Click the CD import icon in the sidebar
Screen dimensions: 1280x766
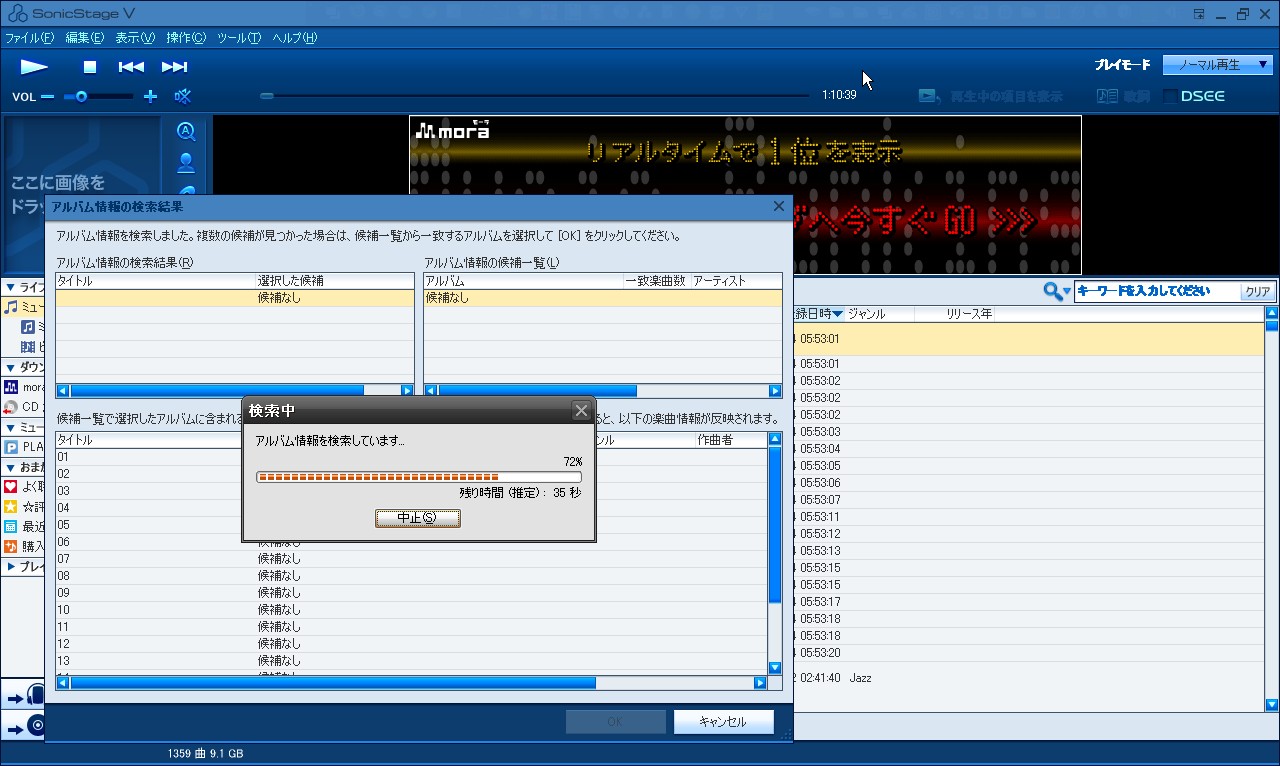[x=11, y=406]
